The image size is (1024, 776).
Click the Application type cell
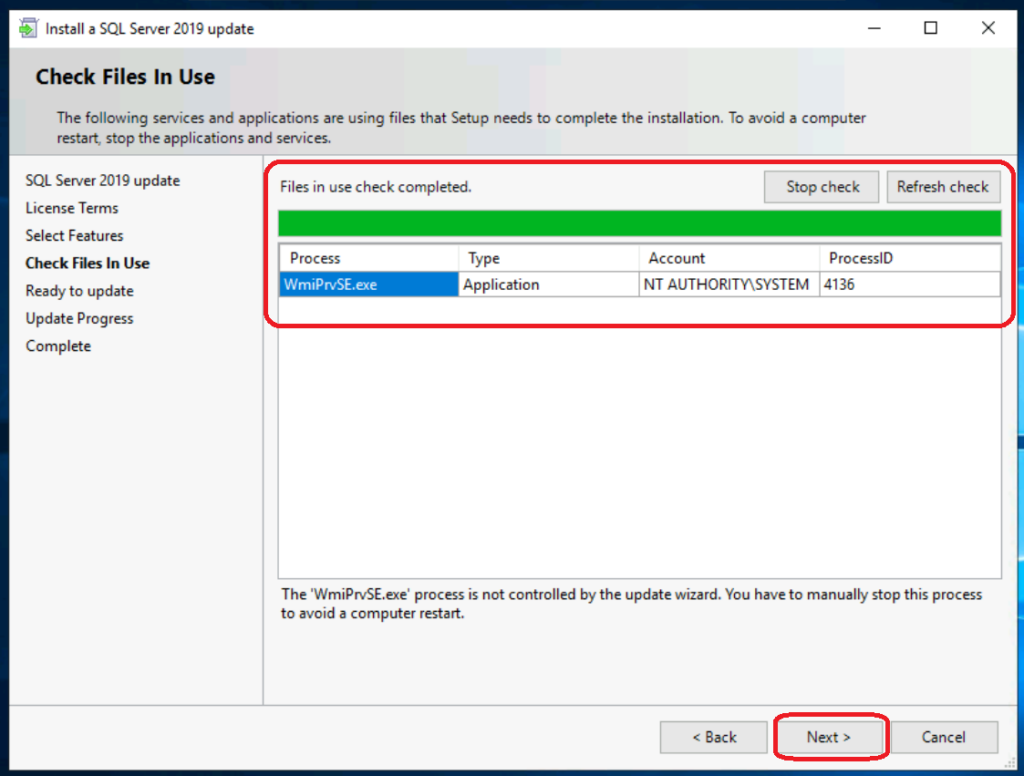coord(549,284)
